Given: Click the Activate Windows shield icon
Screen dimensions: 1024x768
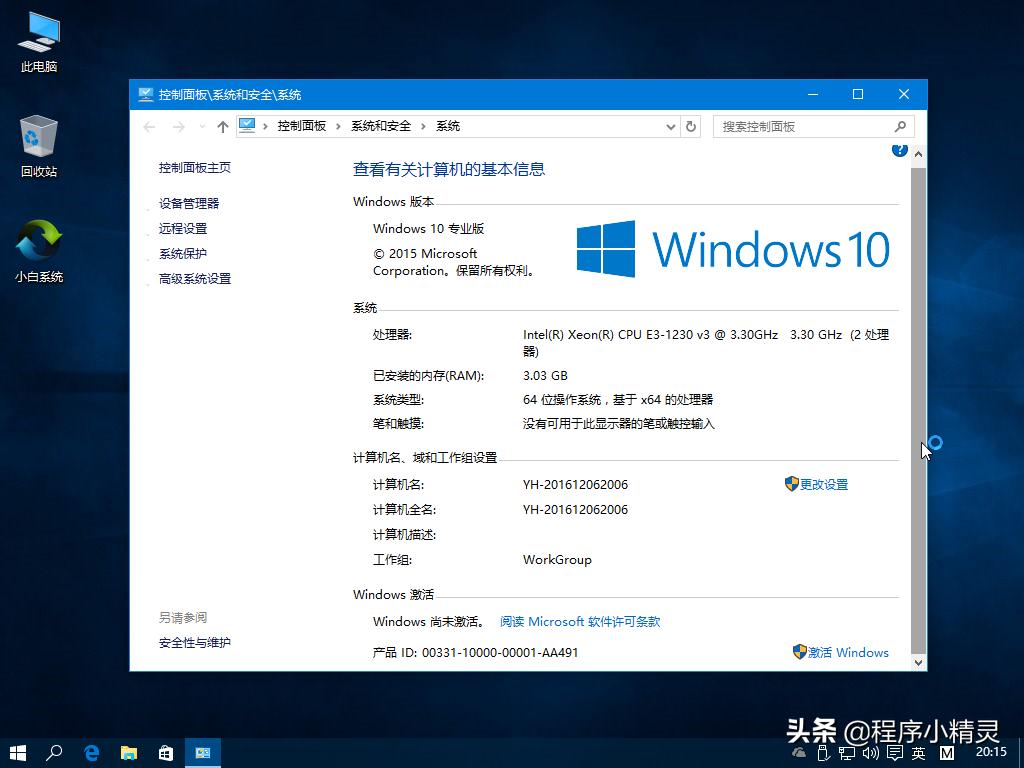Looking at the screenshot, I should pos(798,652).
